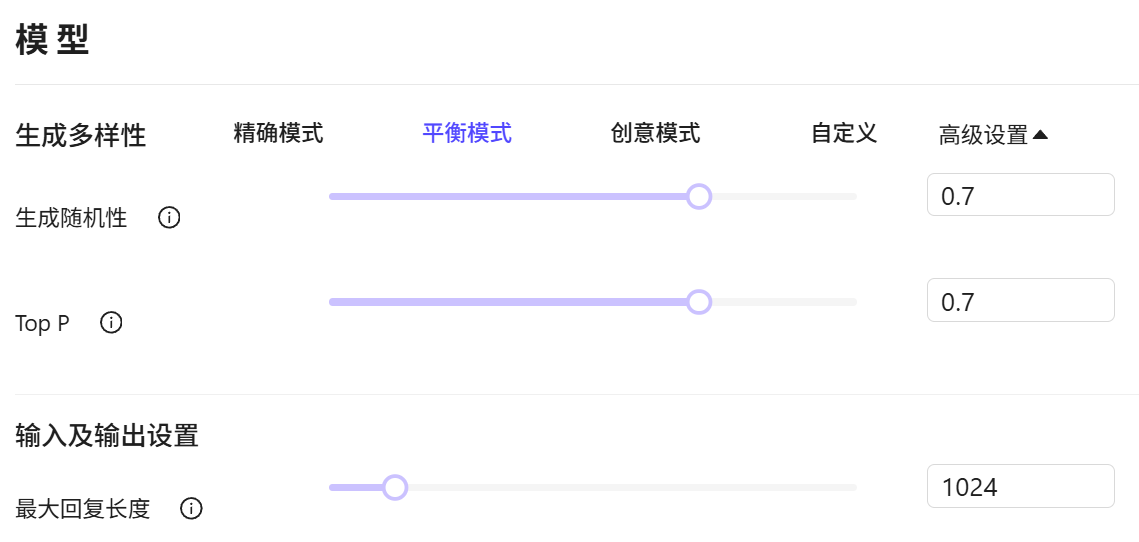Image resolution: width=1139 pixels, height=542 pixels.
Task: Click the 生成随机性 value input field
Action: click(x=1020, y=195)
